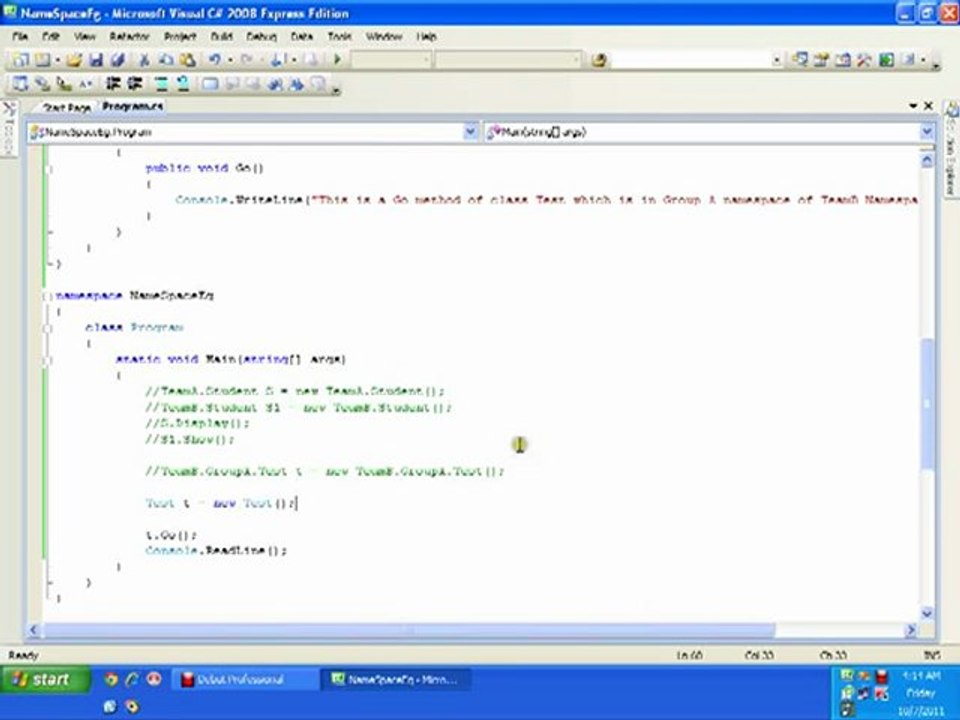This screenshot has height=720, width=960.
Task: Comment out the selected lines icon
Action: 161,84
